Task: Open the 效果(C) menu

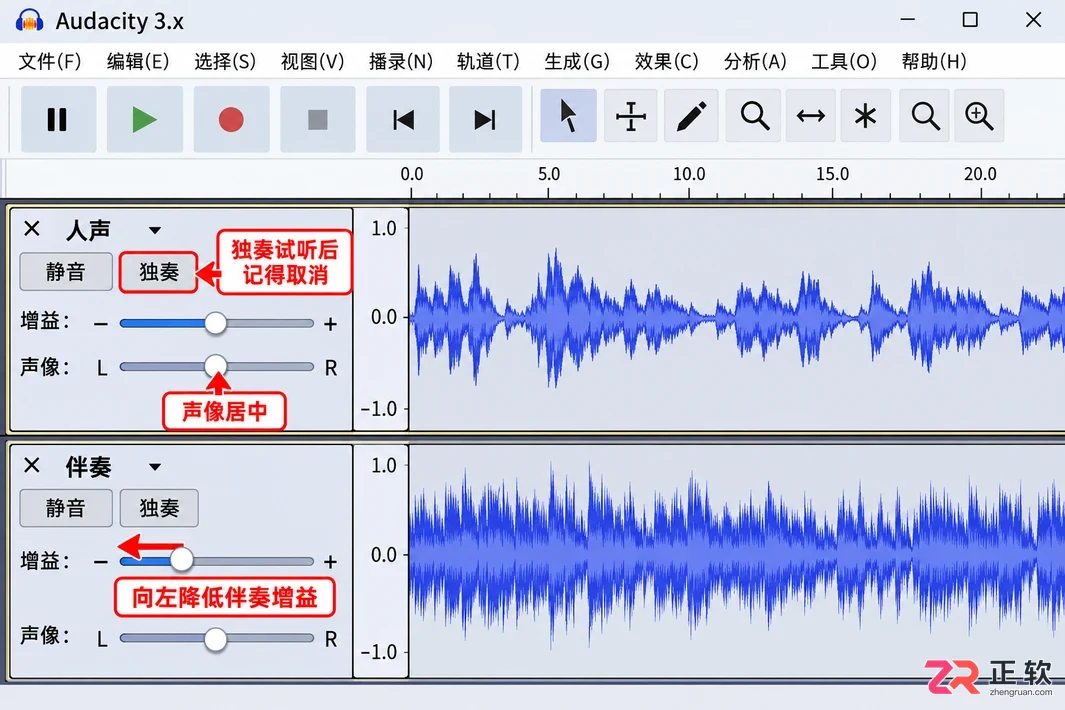Action: coord(666,61)
